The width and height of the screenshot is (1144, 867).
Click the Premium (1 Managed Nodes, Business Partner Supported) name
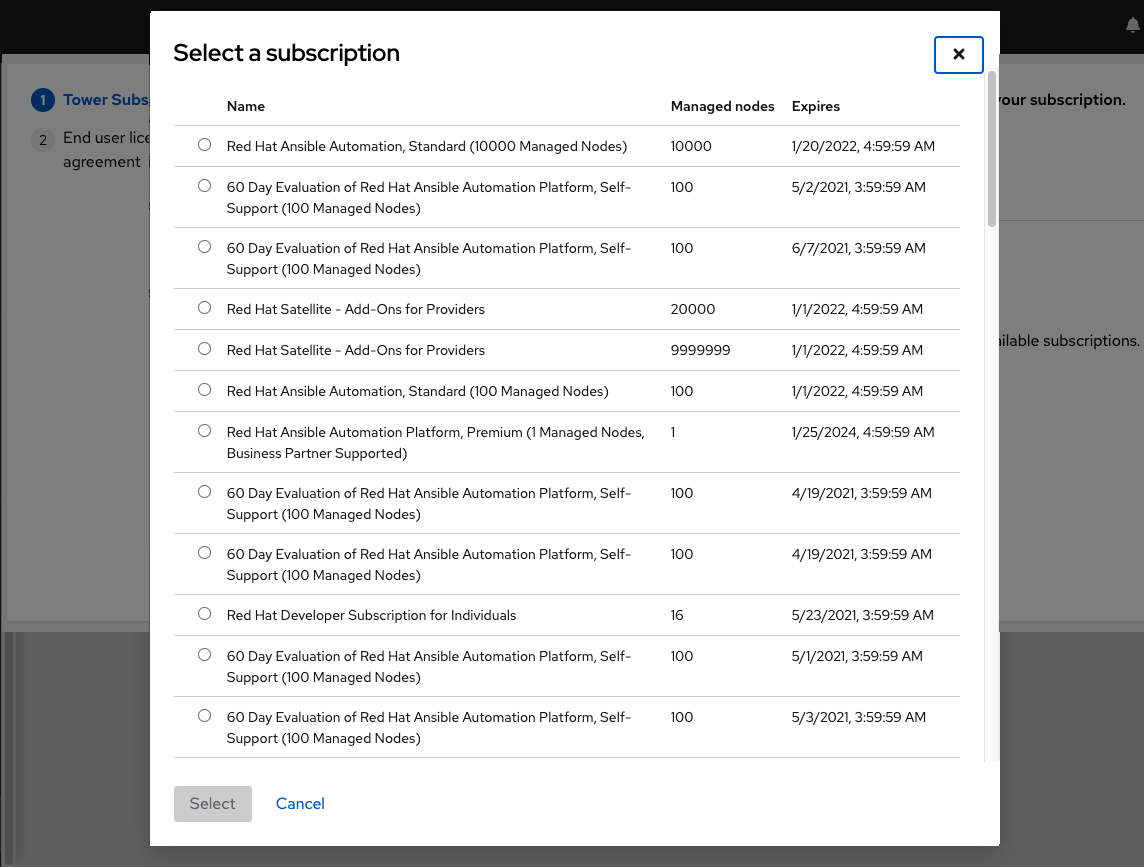(x=436, y=442)
